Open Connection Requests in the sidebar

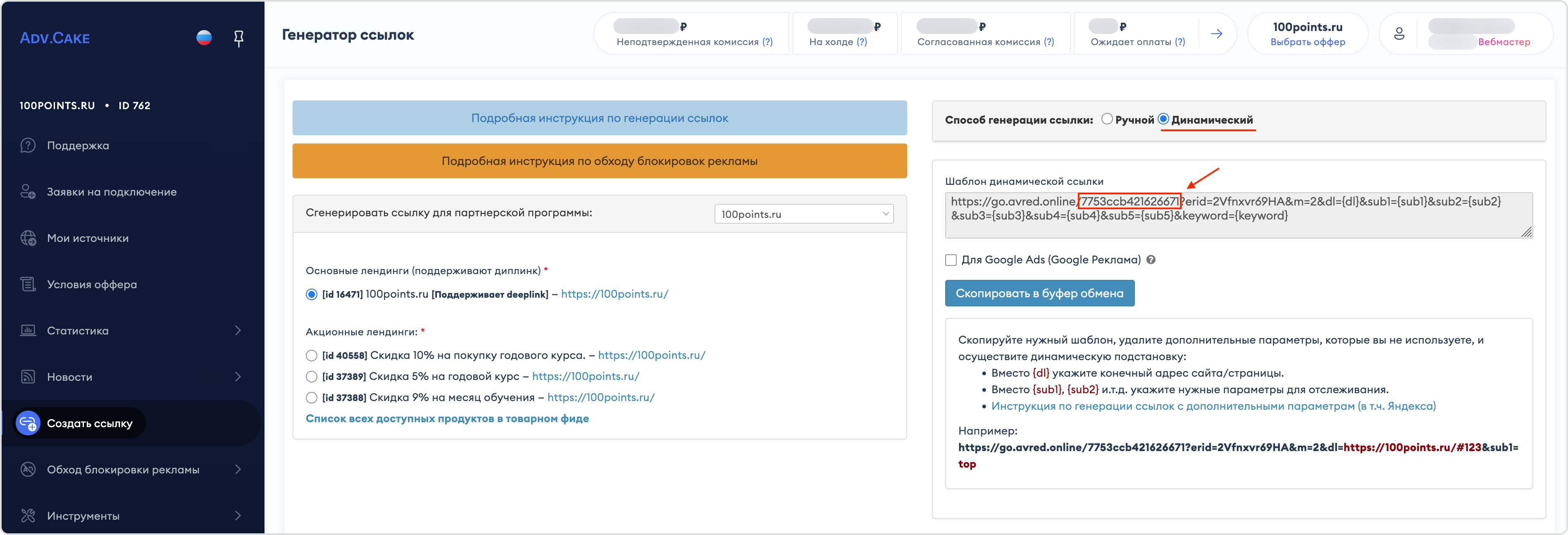point(112,192)
